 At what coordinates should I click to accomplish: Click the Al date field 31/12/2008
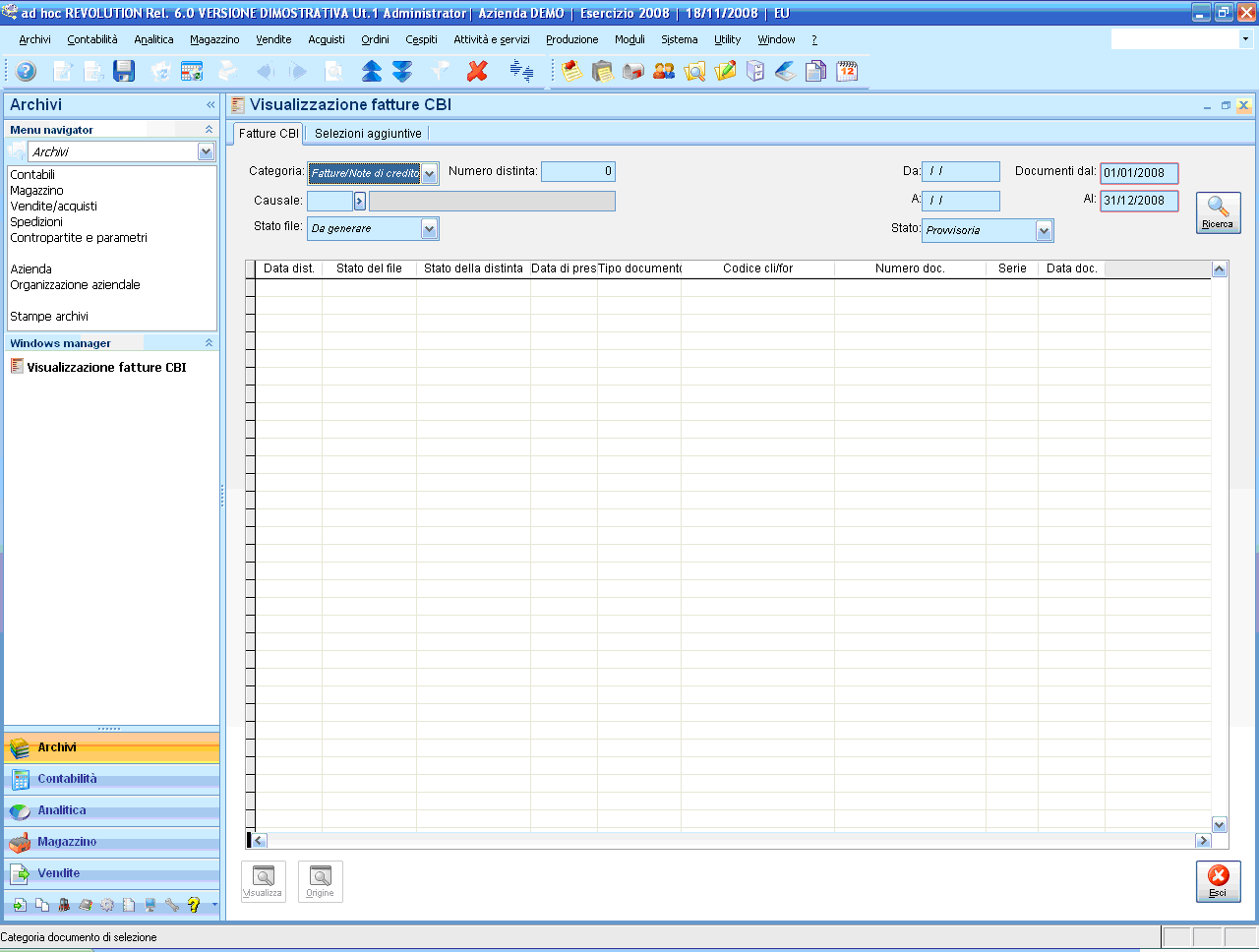(1139, 201)
